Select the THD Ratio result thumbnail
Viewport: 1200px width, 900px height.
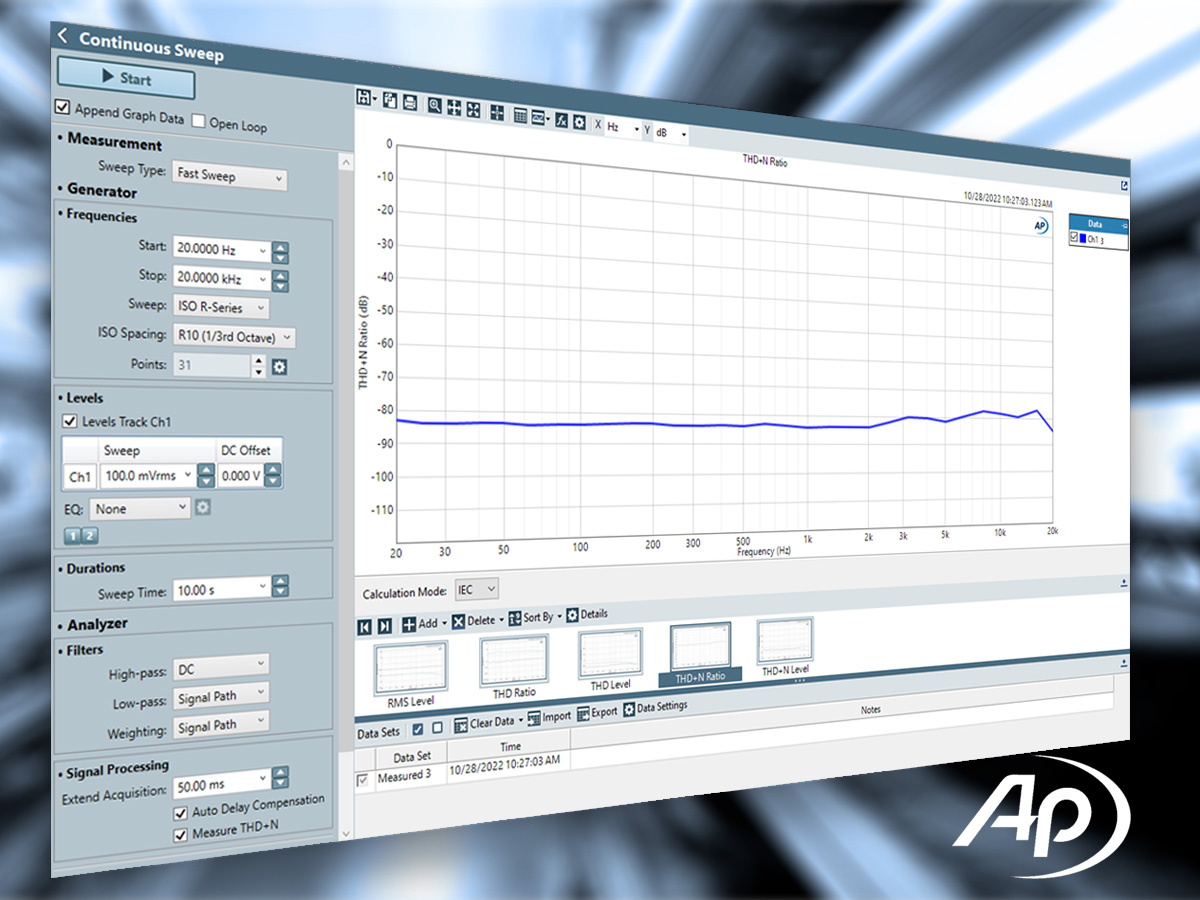pos(513,663)
